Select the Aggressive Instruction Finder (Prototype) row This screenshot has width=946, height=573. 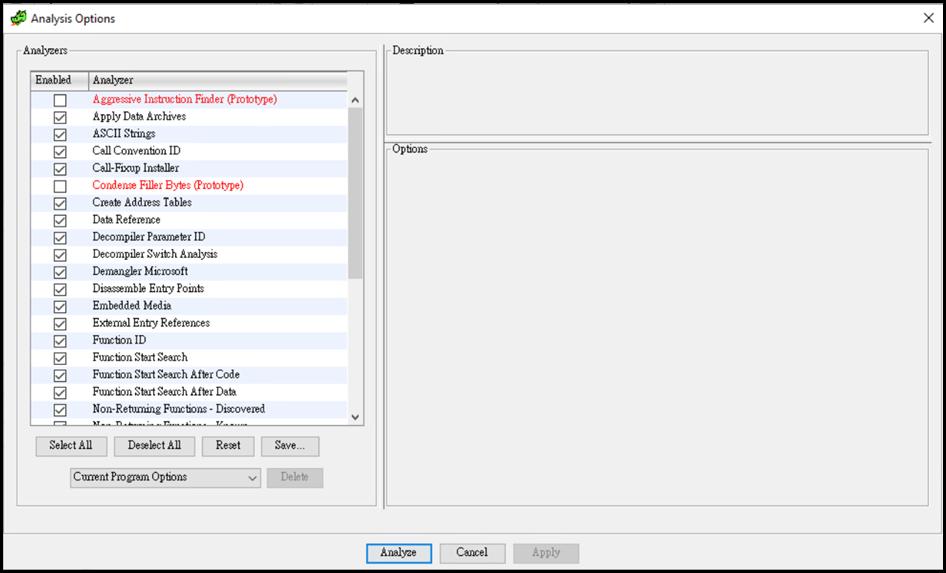coord(185,99)
